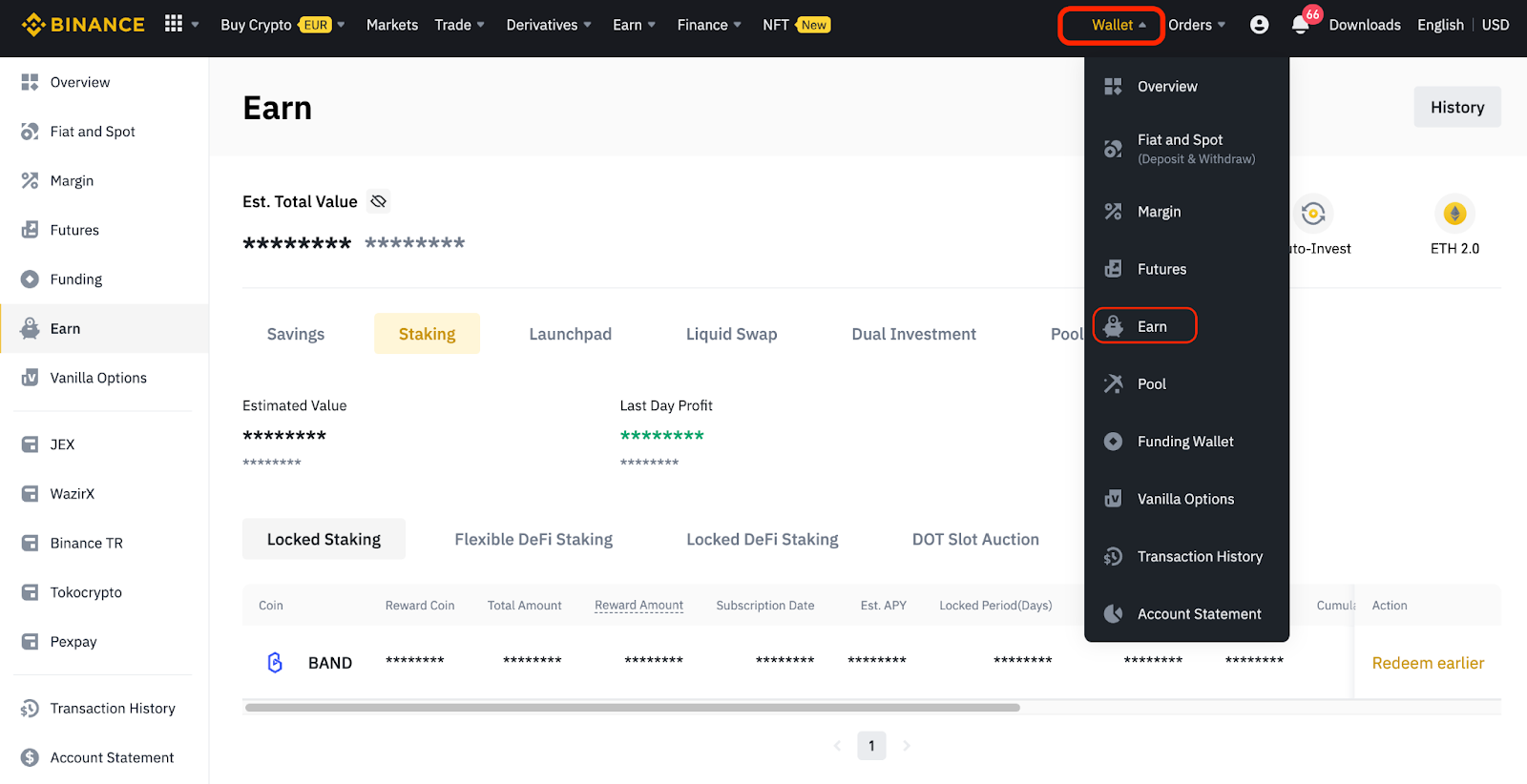Open the user profile icon
1527x784 pixels.
pos(1259,25)
